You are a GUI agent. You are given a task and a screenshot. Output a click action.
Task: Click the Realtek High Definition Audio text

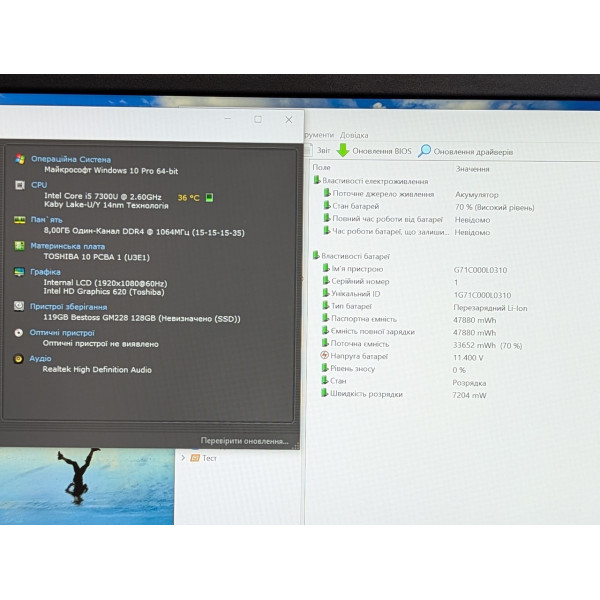97,369
